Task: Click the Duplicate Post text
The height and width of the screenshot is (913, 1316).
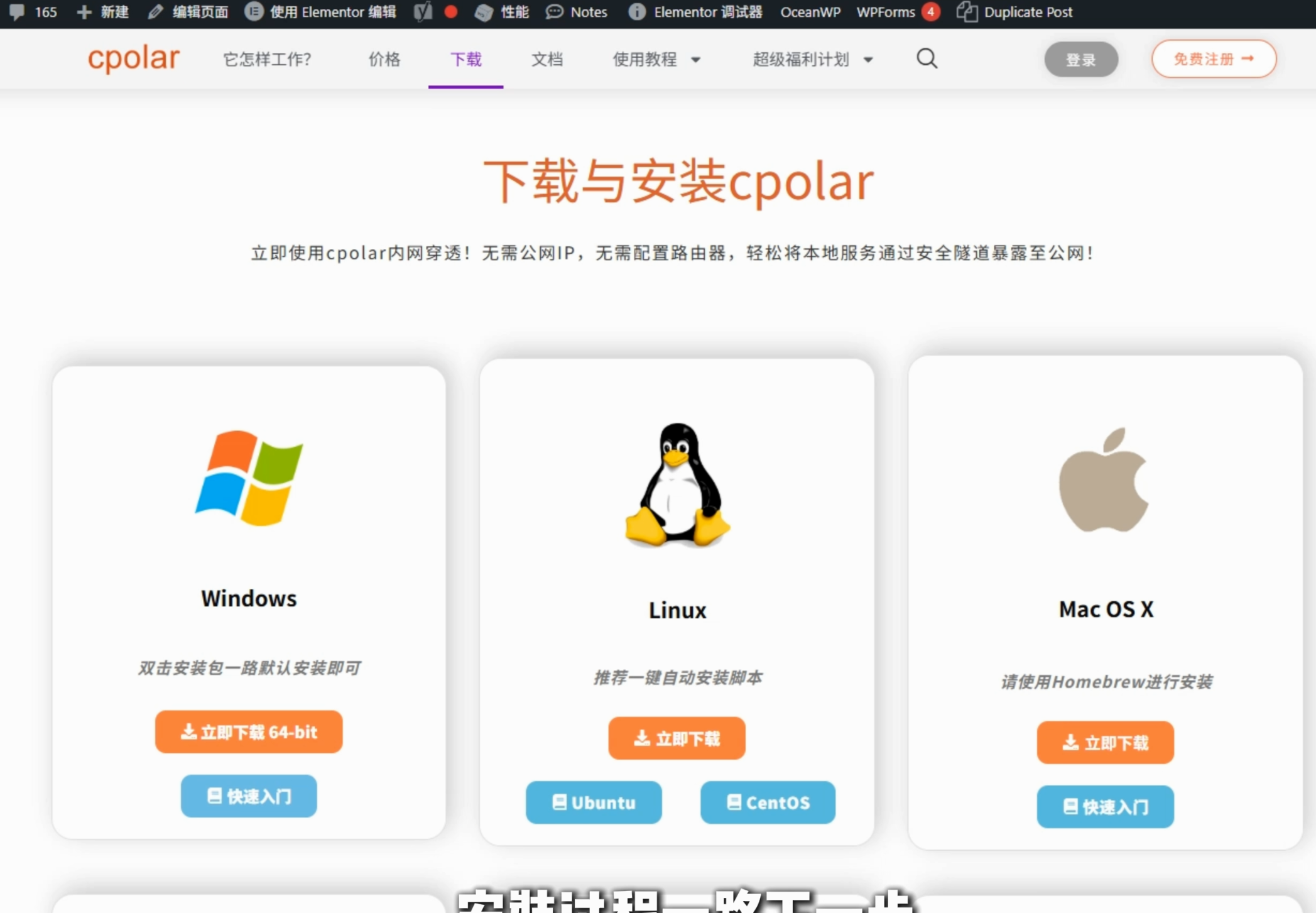Action: [1028, 12]
